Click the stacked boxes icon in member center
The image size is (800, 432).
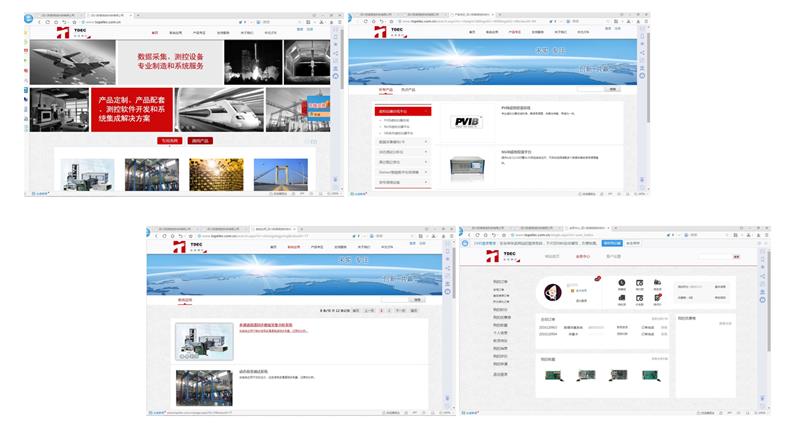click(621, 298)
